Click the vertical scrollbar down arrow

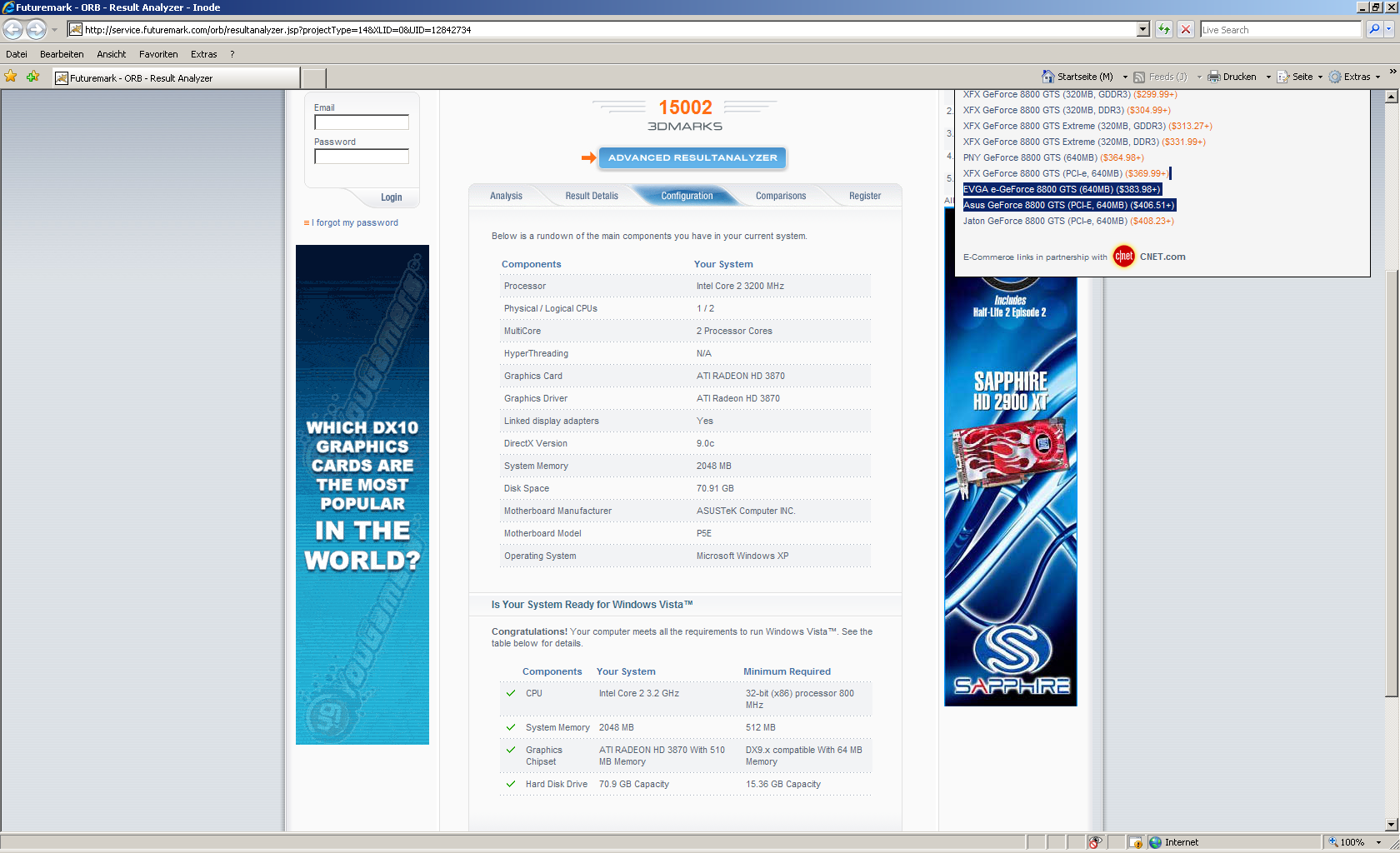pyautogui.click(x=1392, y=825)
